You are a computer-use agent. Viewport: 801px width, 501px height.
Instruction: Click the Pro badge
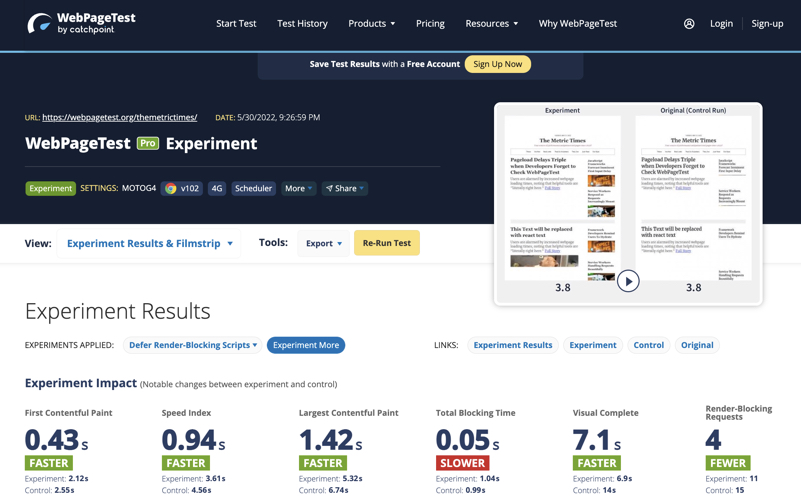point(148,144)
